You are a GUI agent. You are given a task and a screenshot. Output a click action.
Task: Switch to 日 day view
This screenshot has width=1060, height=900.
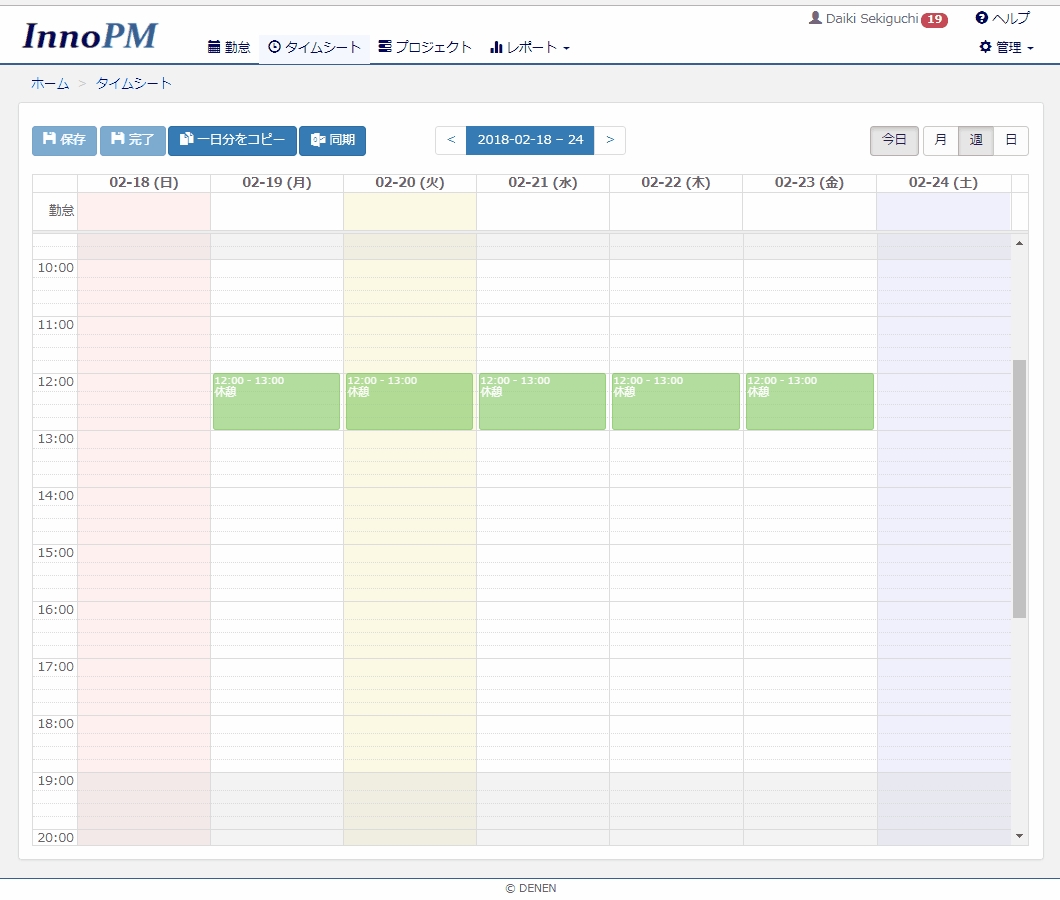1011,141
